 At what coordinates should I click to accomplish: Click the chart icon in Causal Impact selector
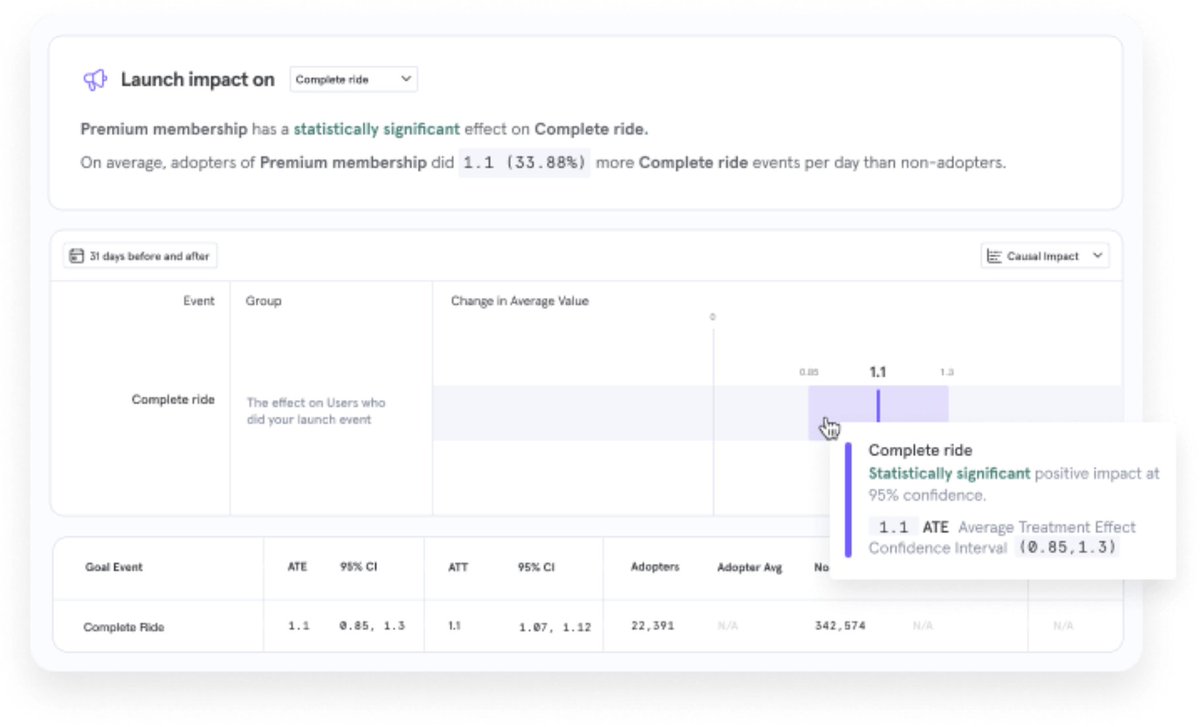992,255
